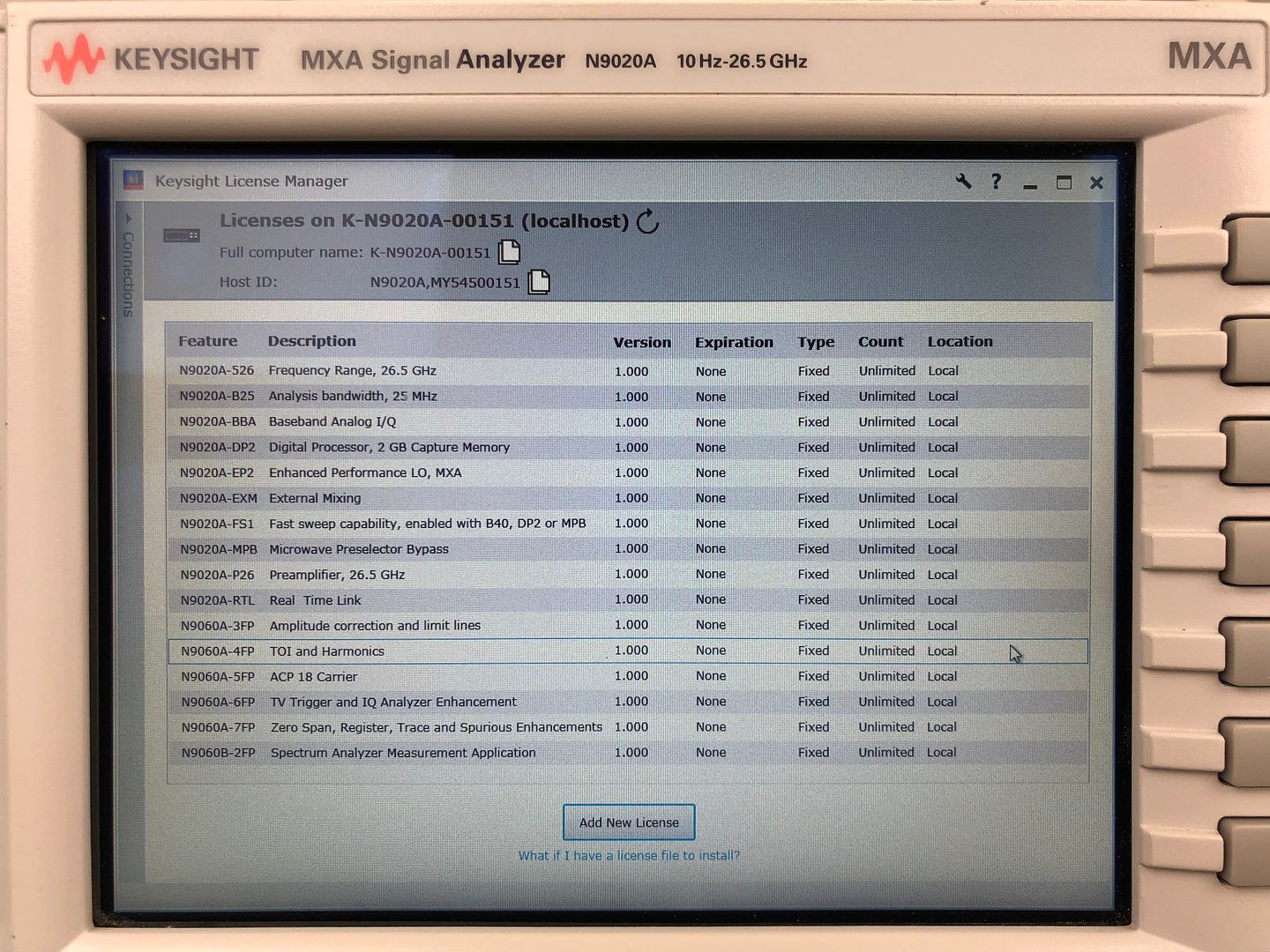Click the 'Real Time Link' description

coord(316,601)
